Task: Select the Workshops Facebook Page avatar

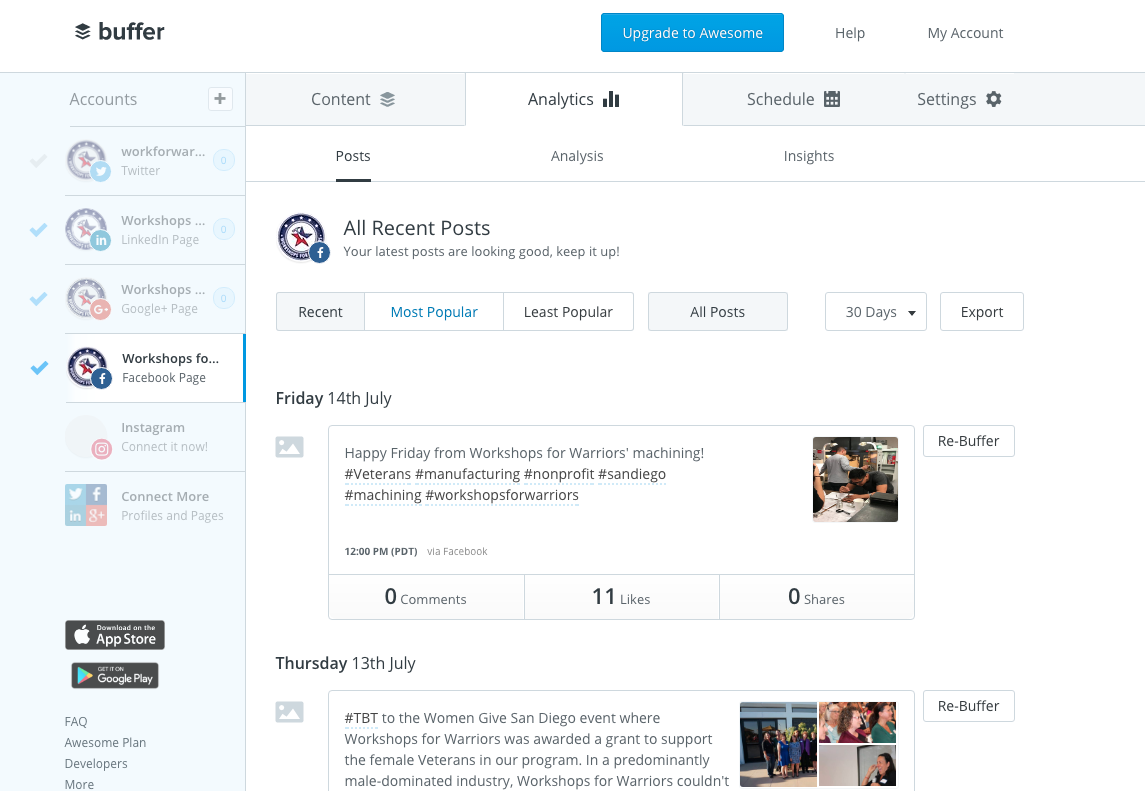Action: point(88,367)
